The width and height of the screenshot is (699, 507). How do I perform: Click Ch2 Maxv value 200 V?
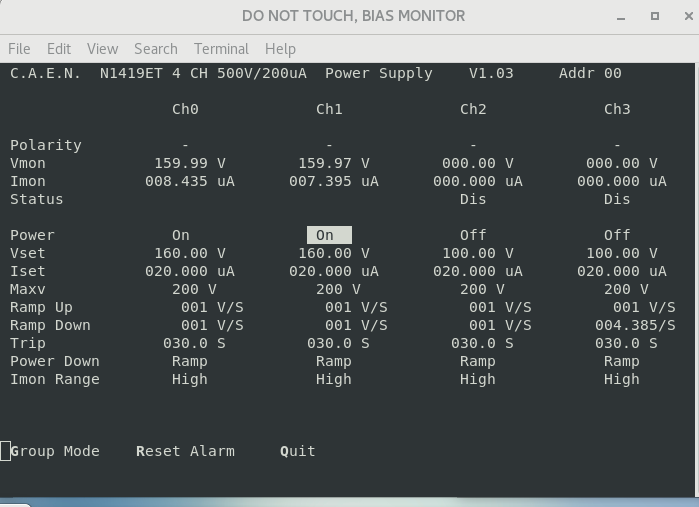tap(482, 289)
